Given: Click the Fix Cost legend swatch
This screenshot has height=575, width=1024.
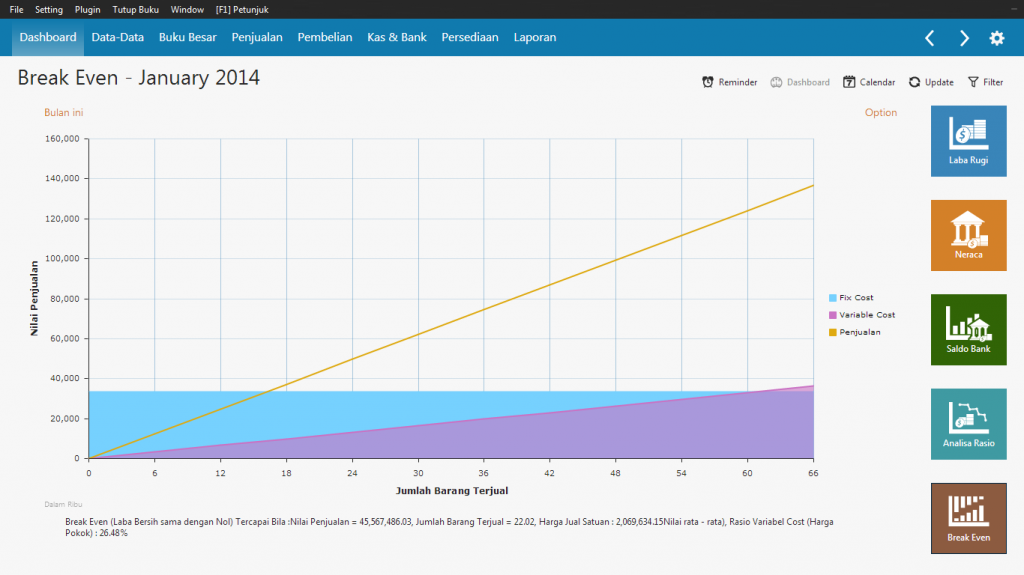Looking at the screenshot, I should click(x=833, y=298).
